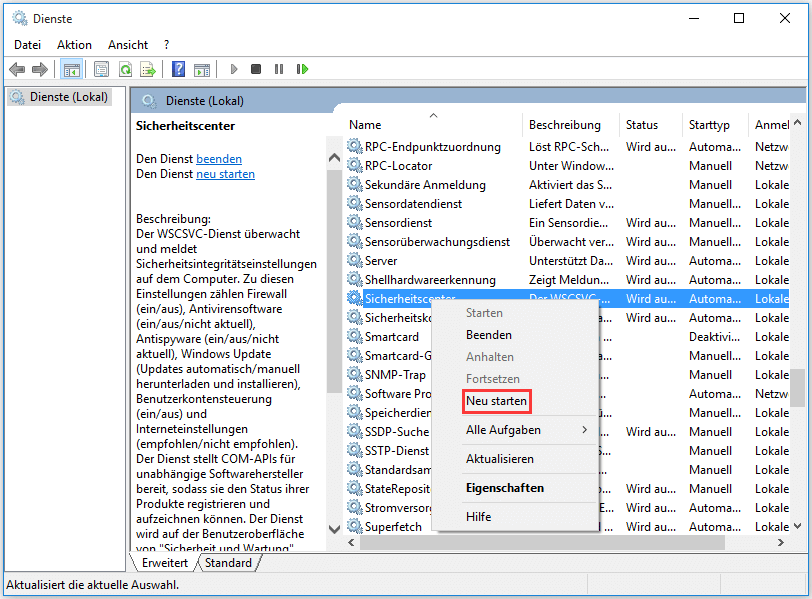Sort services by the Name column header
Image resolution: width=812 pixels, height=599 pixels.
[x=366, y=125]
